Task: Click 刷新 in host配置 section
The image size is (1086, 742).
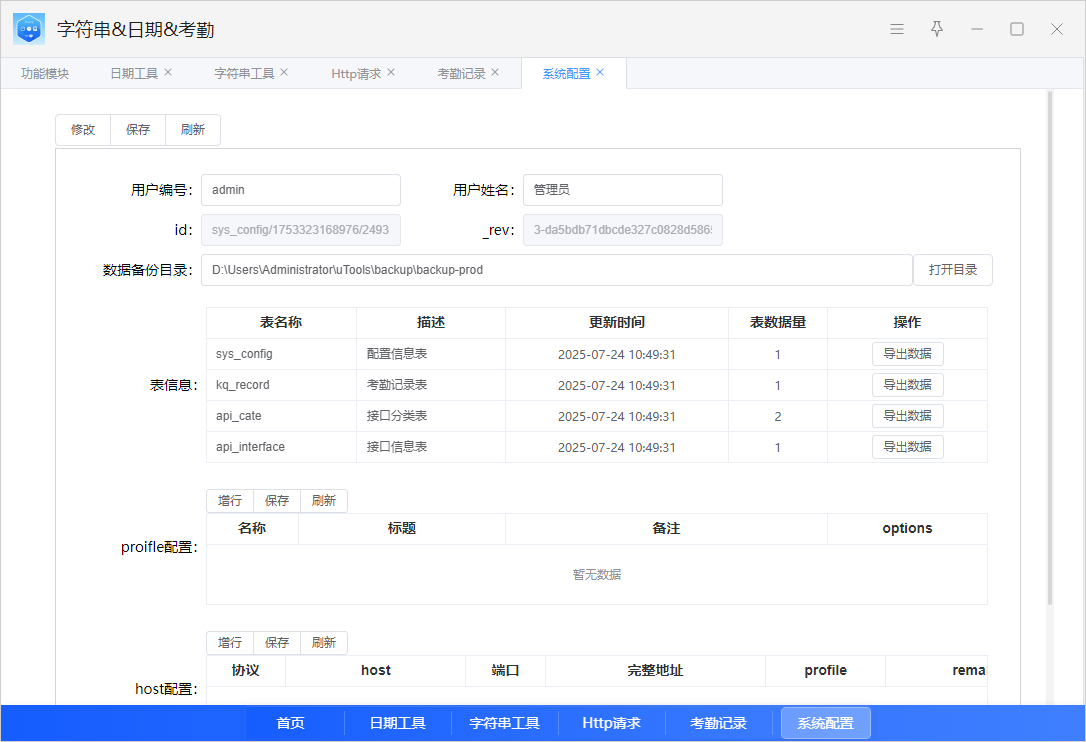Action: click(323, 643)
